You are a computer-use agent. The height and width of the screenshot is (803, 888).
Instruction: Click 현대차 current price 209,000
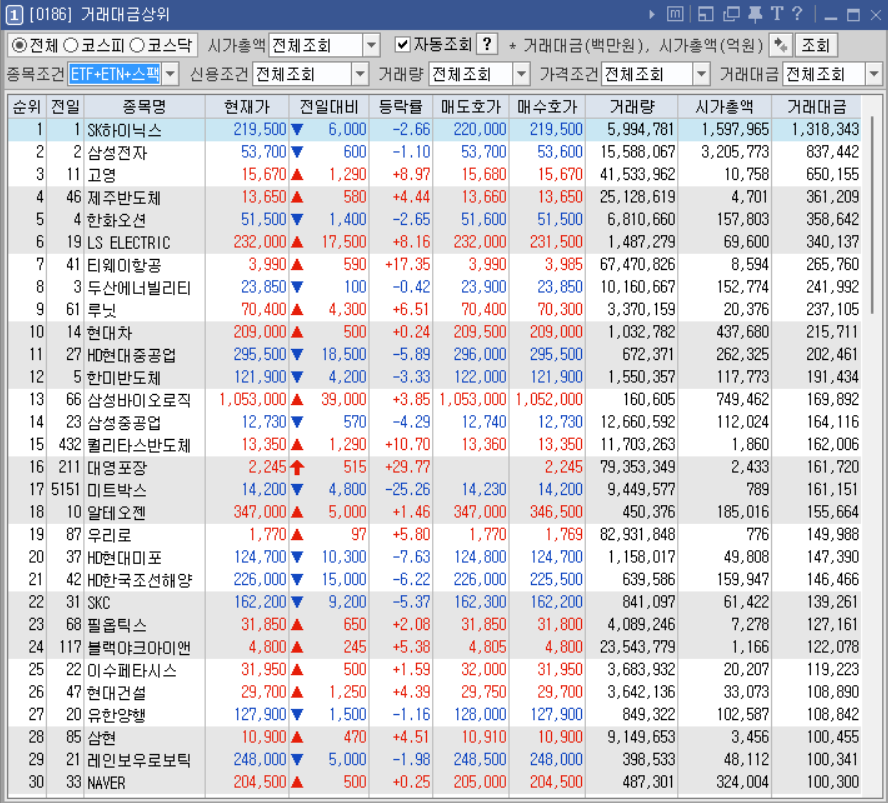[259, 332]
